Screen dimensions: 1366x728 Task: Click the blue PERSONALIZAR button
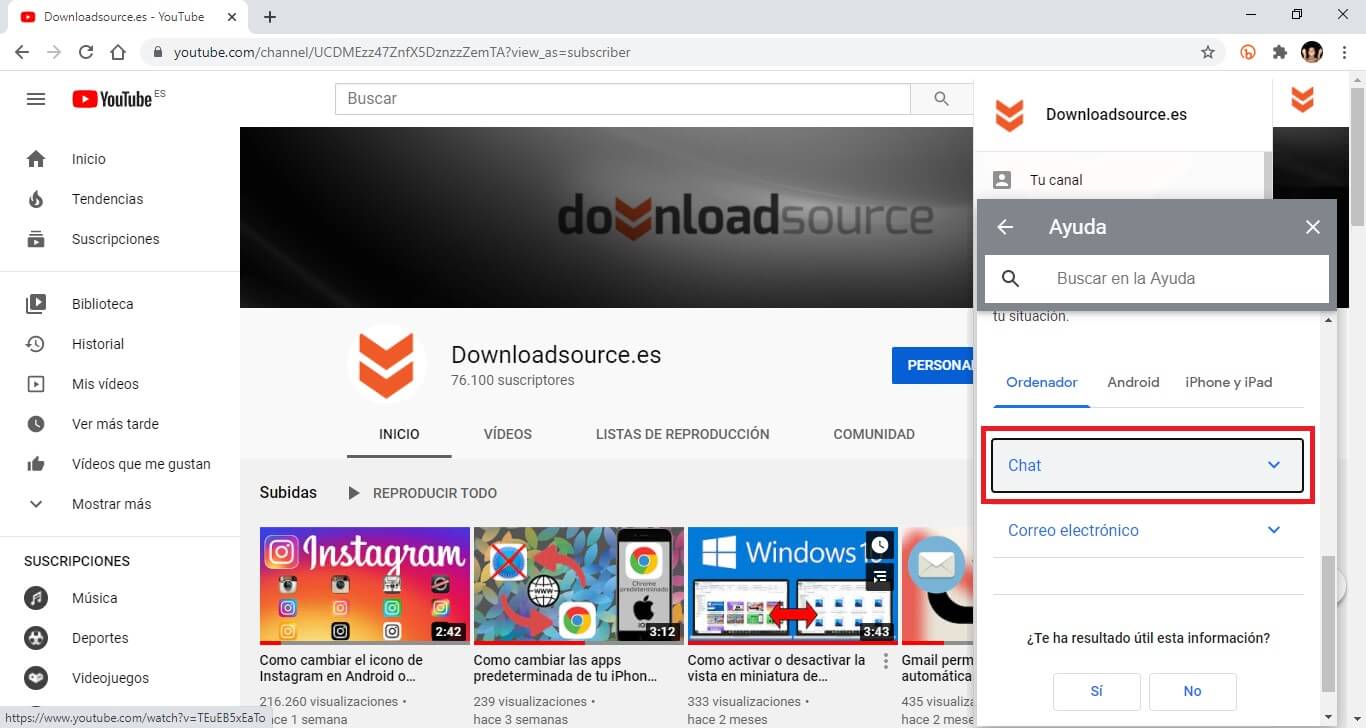tap(933, 366)
